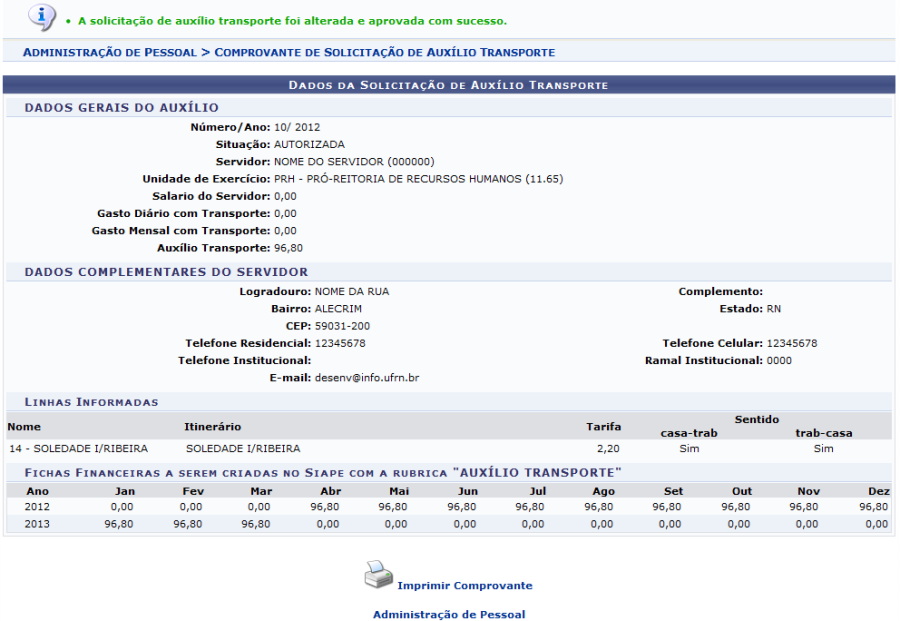Select the 2013 year row cell
This screenshot has width=900, height=621.
coord(36,524)
